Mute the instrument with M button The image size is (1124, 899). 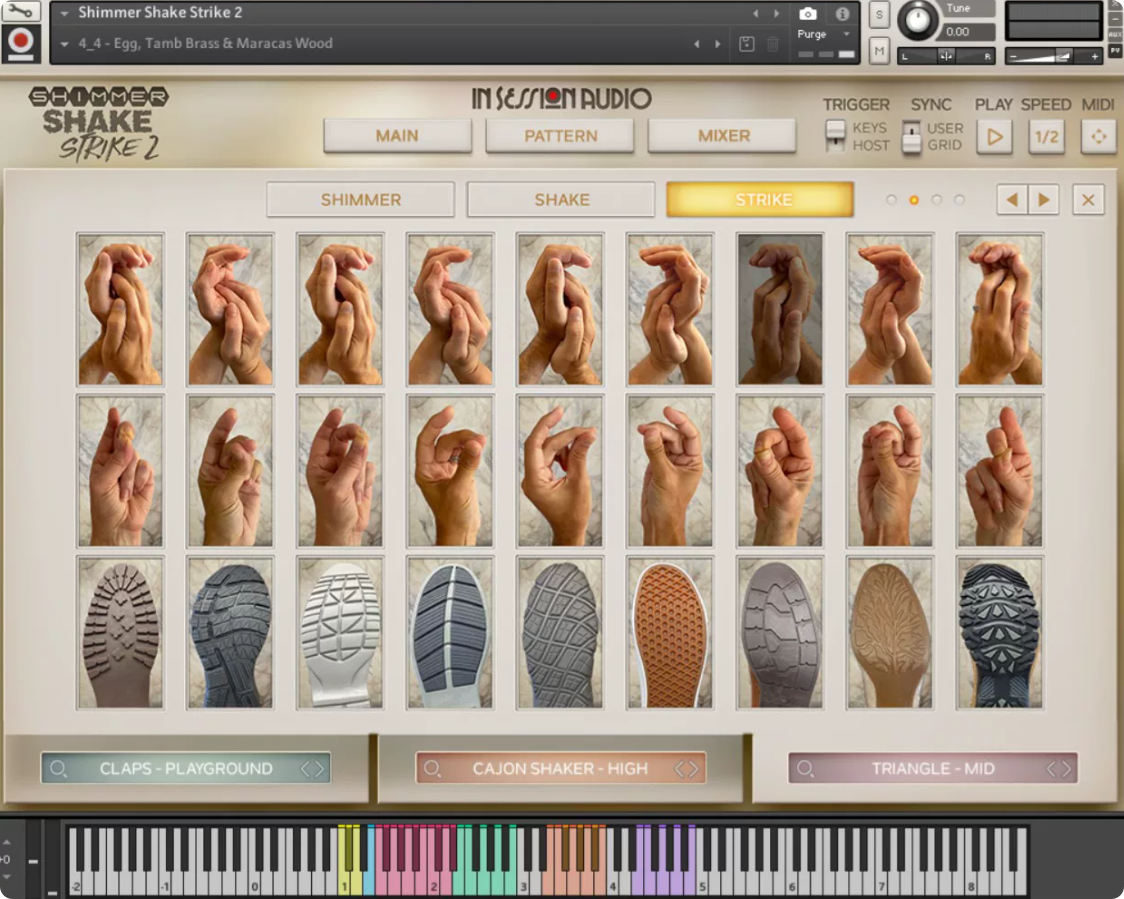tap(880, 50)
